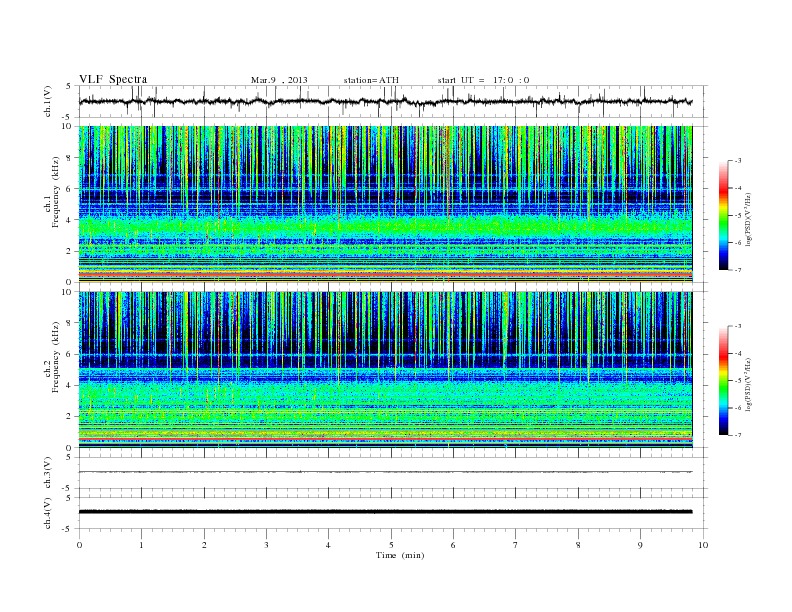792x612 pixels.
Task: Click the "ch.1(V)" axis label
Action: pos(48,102)
